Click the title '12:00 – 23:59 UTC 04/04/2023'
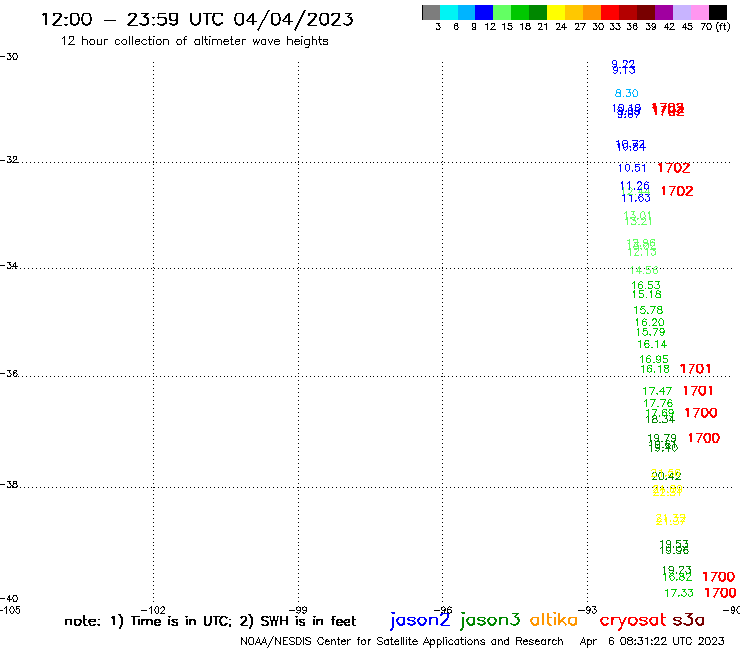 pyautogui.click(x=197, y=19)
